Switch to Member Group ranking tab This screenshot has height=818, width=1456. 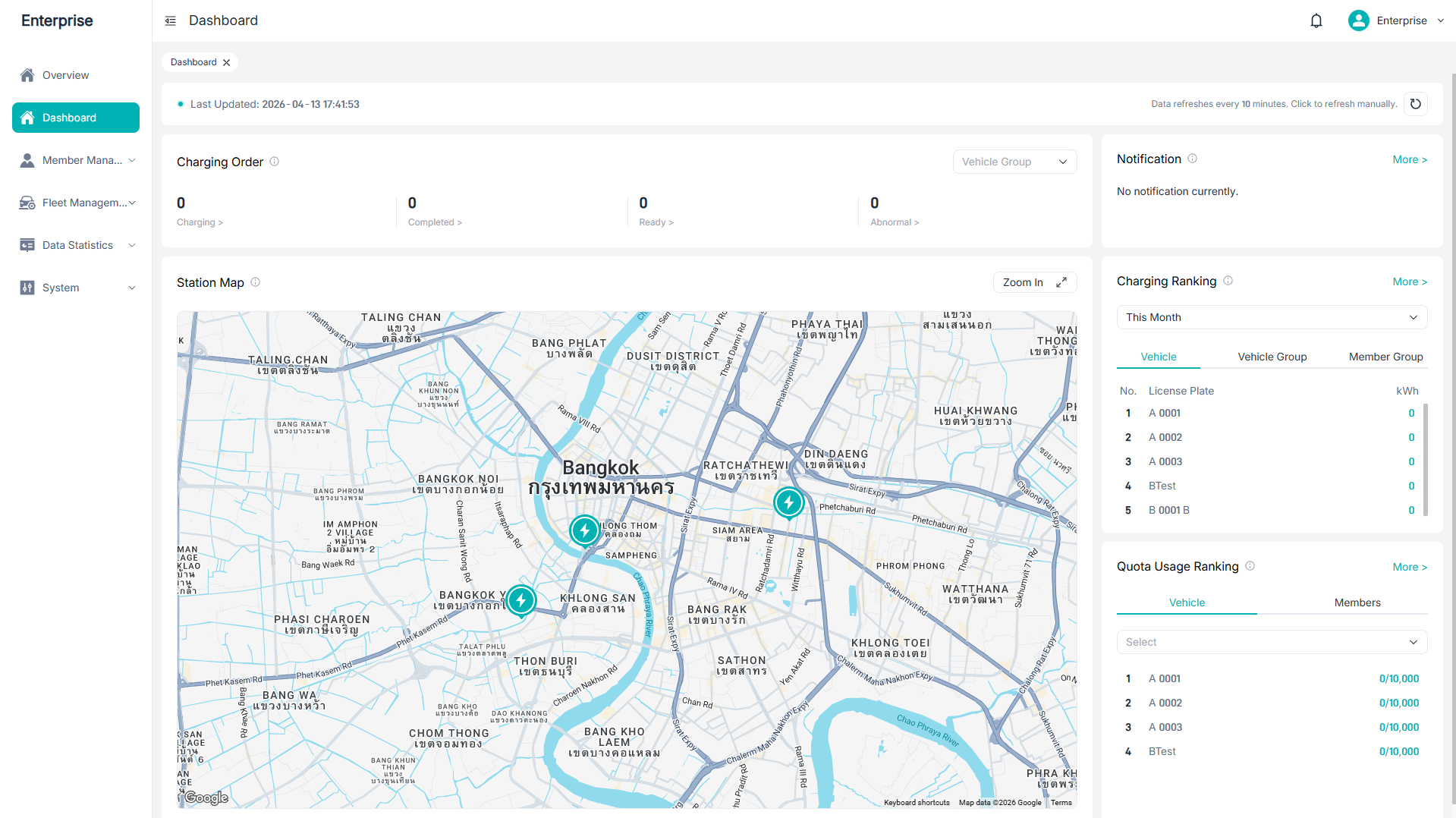1385,357
